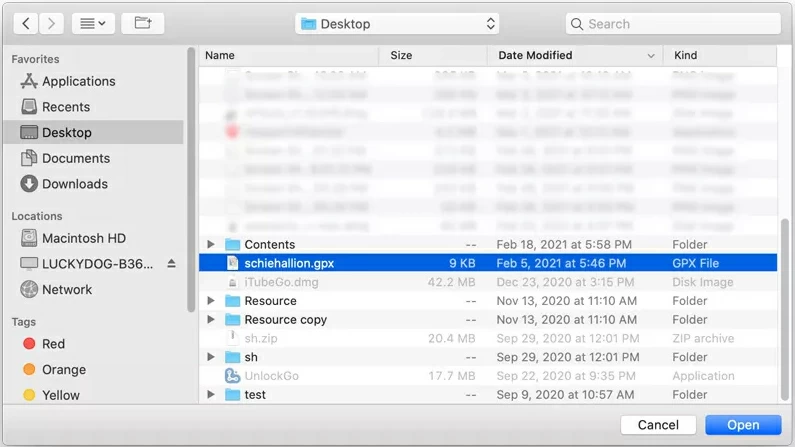Open Applications in the sidebar
The width and height of the screenshot is (795, 447).
coord(78,81)
